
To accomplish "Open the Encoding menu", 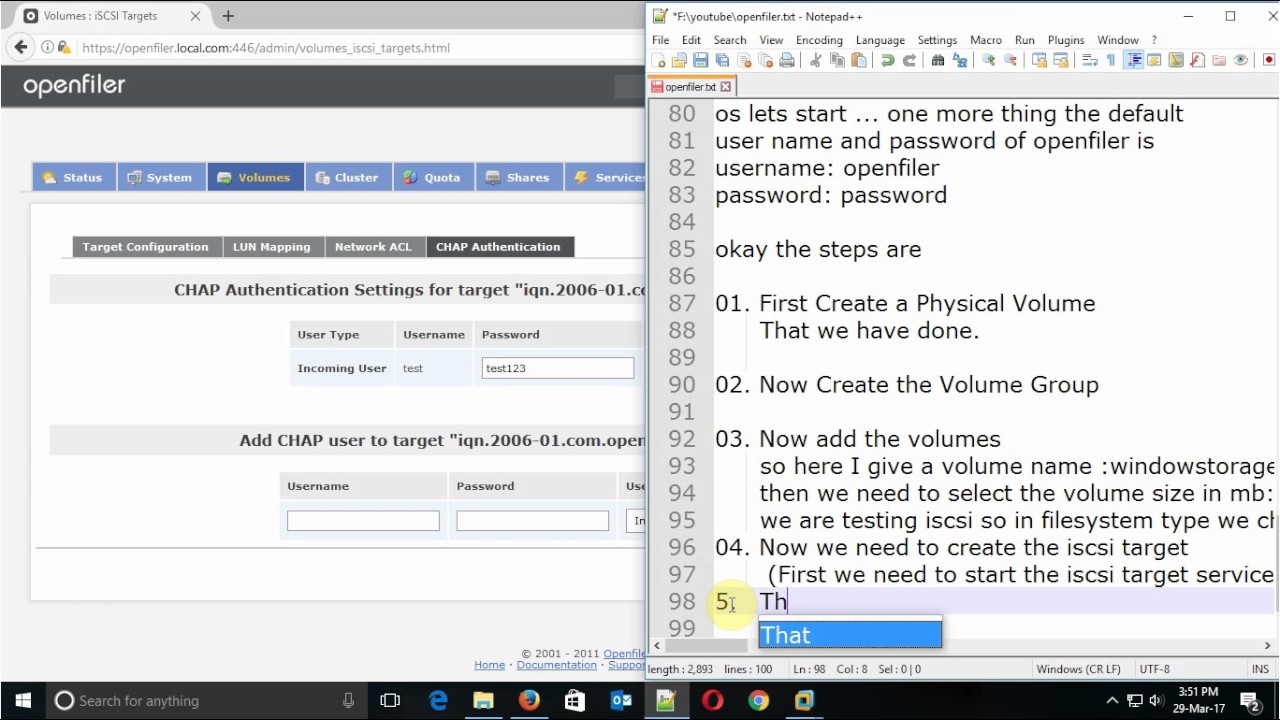I will click(819, 40).
